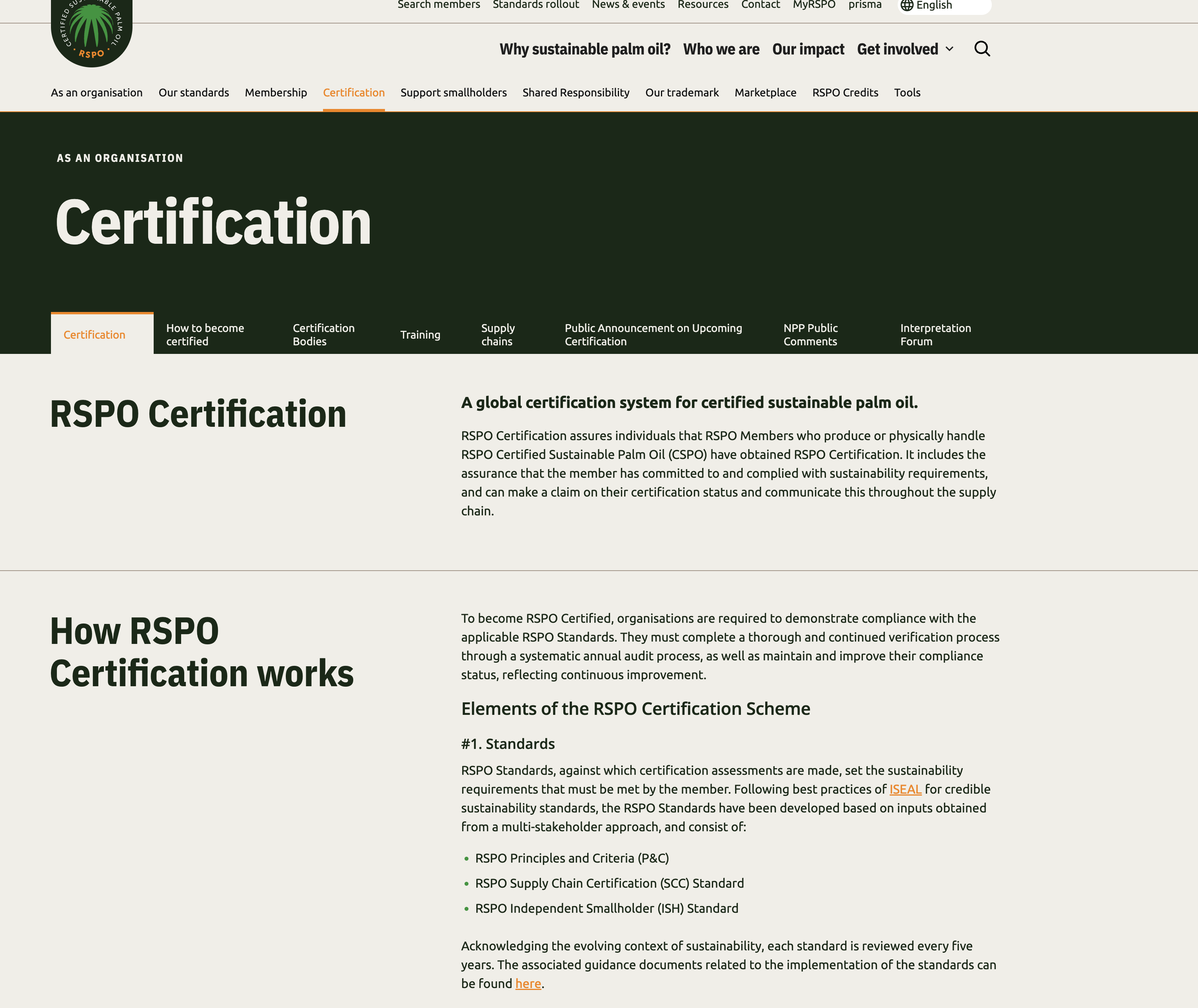1198x1008 pixels.
Task: Click the 'here' guidance documents link
Action: click(x=528, y=983)
